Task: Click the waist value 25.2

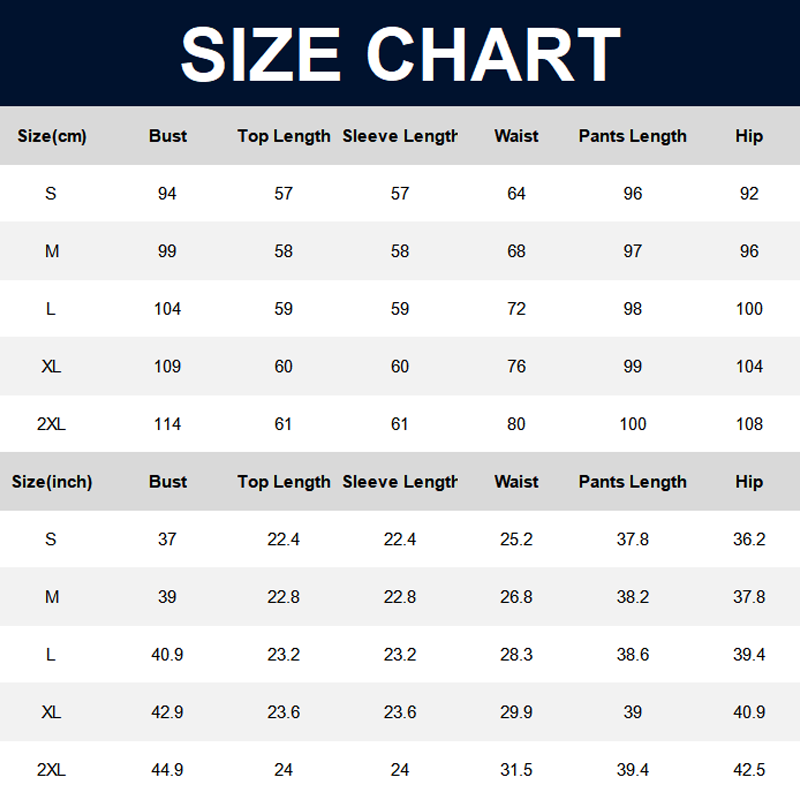Action: point(516,540)
